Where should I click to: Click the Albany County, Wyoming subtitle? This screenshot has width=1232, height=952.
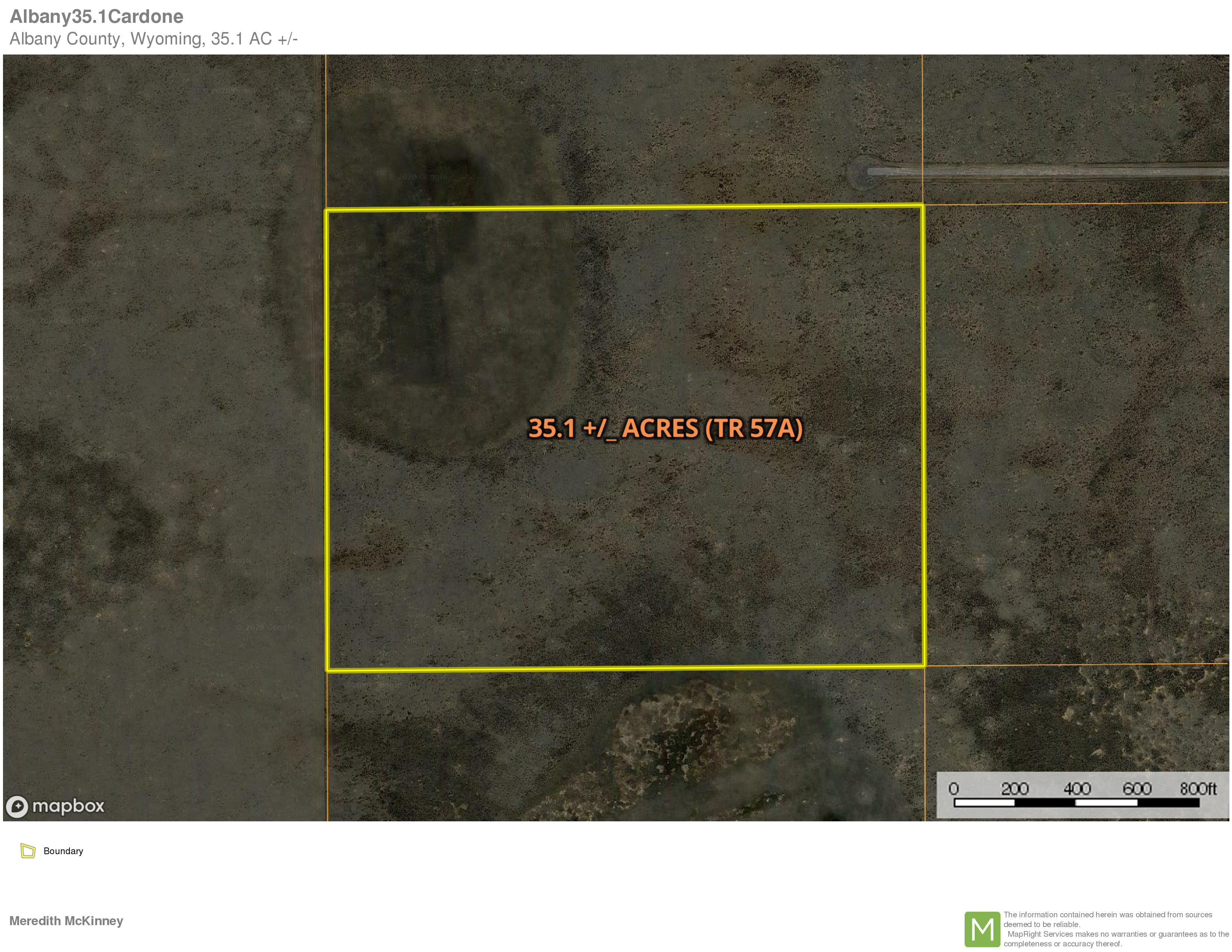pos(153,39)
